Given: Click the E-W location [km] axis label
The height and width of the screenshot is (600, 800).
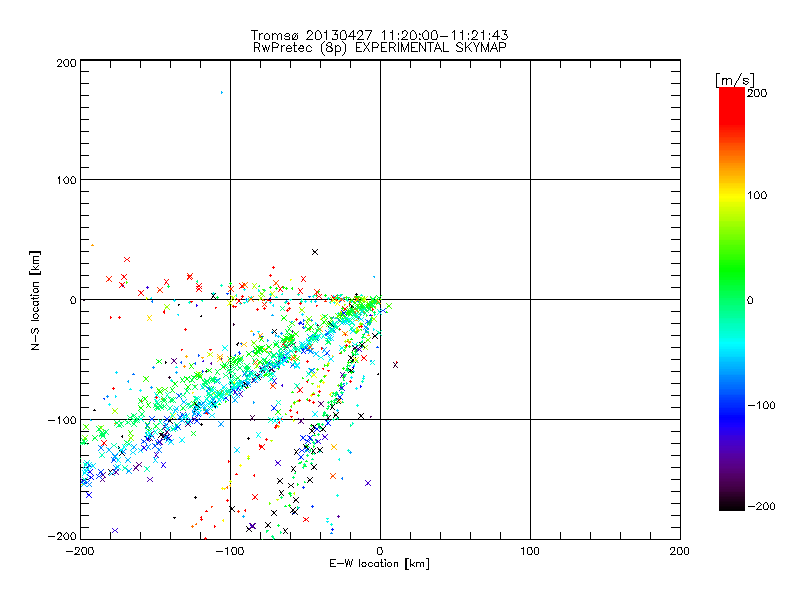Looking at the screenshot, I should pyautogui.click(x=379, y=564).
